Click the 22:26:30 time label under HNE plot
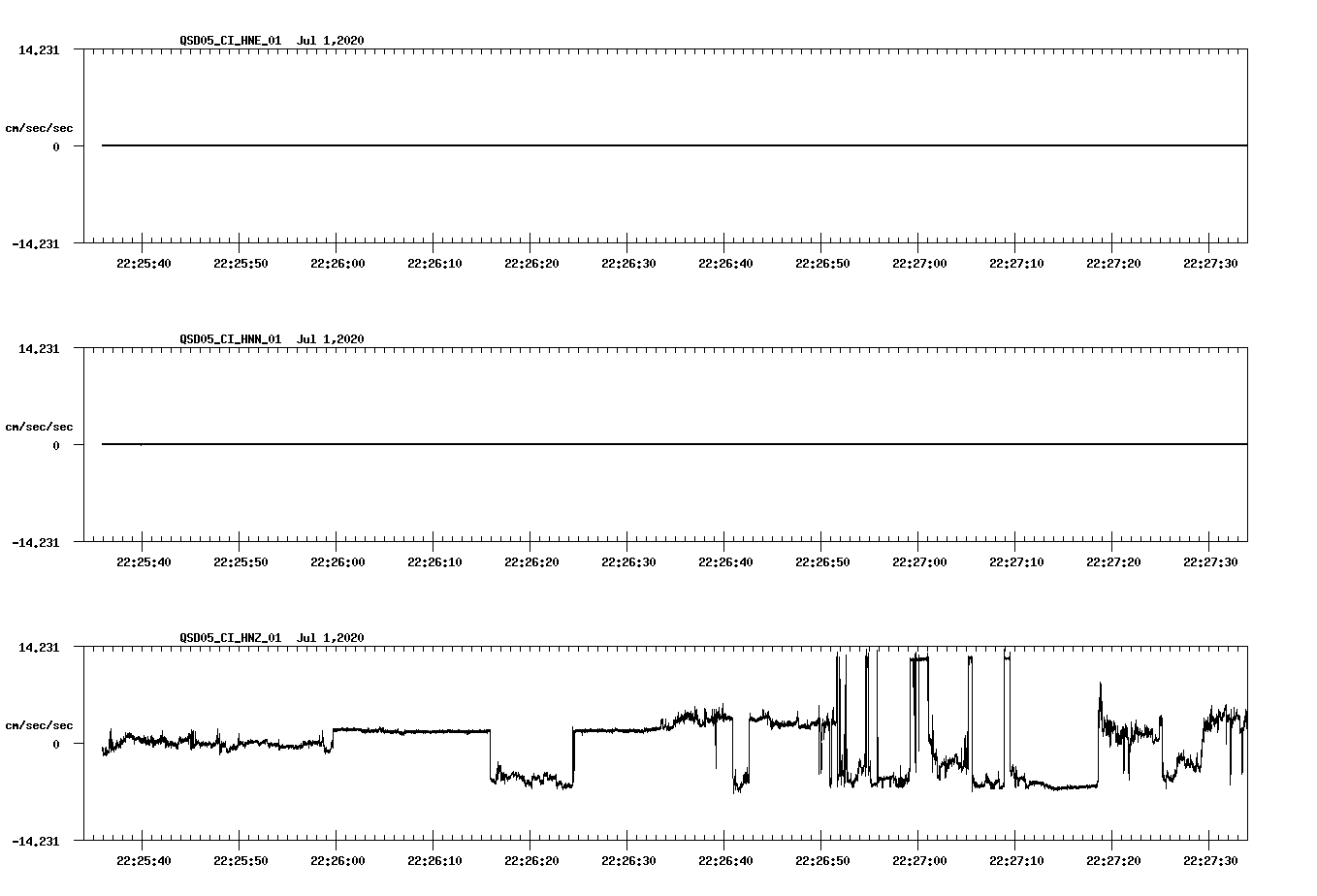Screen dimensions: 1317x896 click(628, 264)
